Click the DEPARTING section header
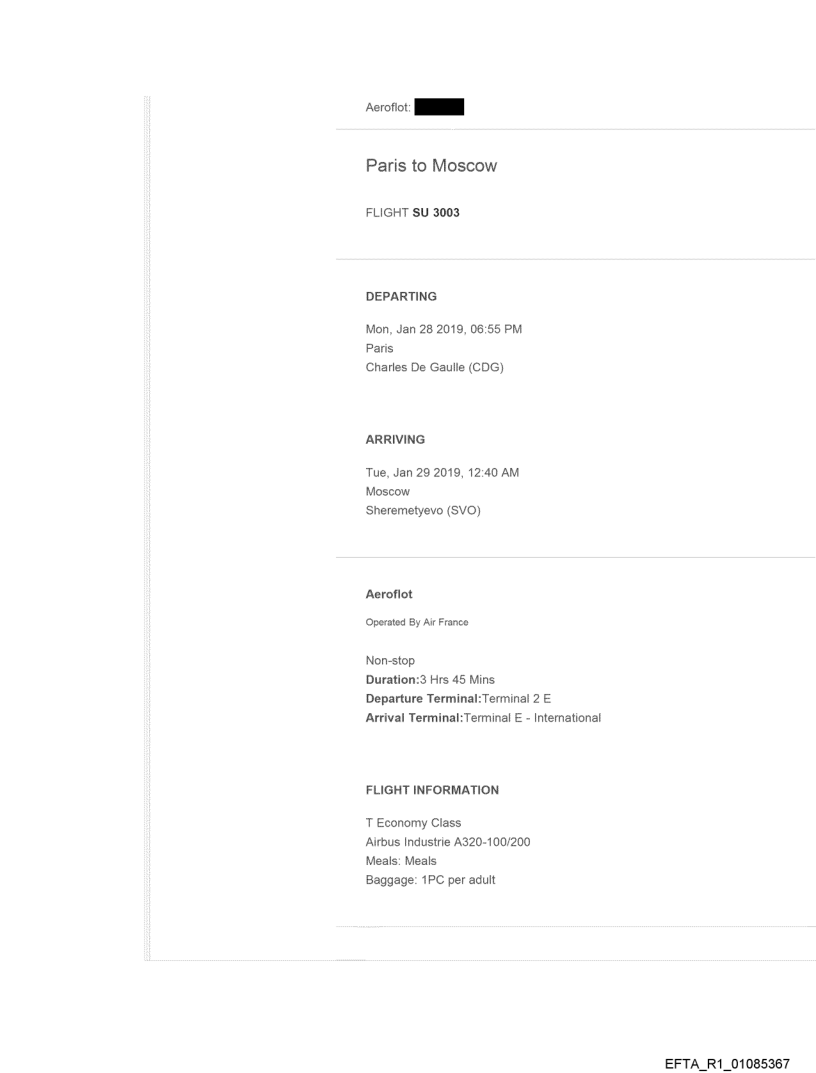Viewport: 816px width, 1073px height. click(401, 297)
